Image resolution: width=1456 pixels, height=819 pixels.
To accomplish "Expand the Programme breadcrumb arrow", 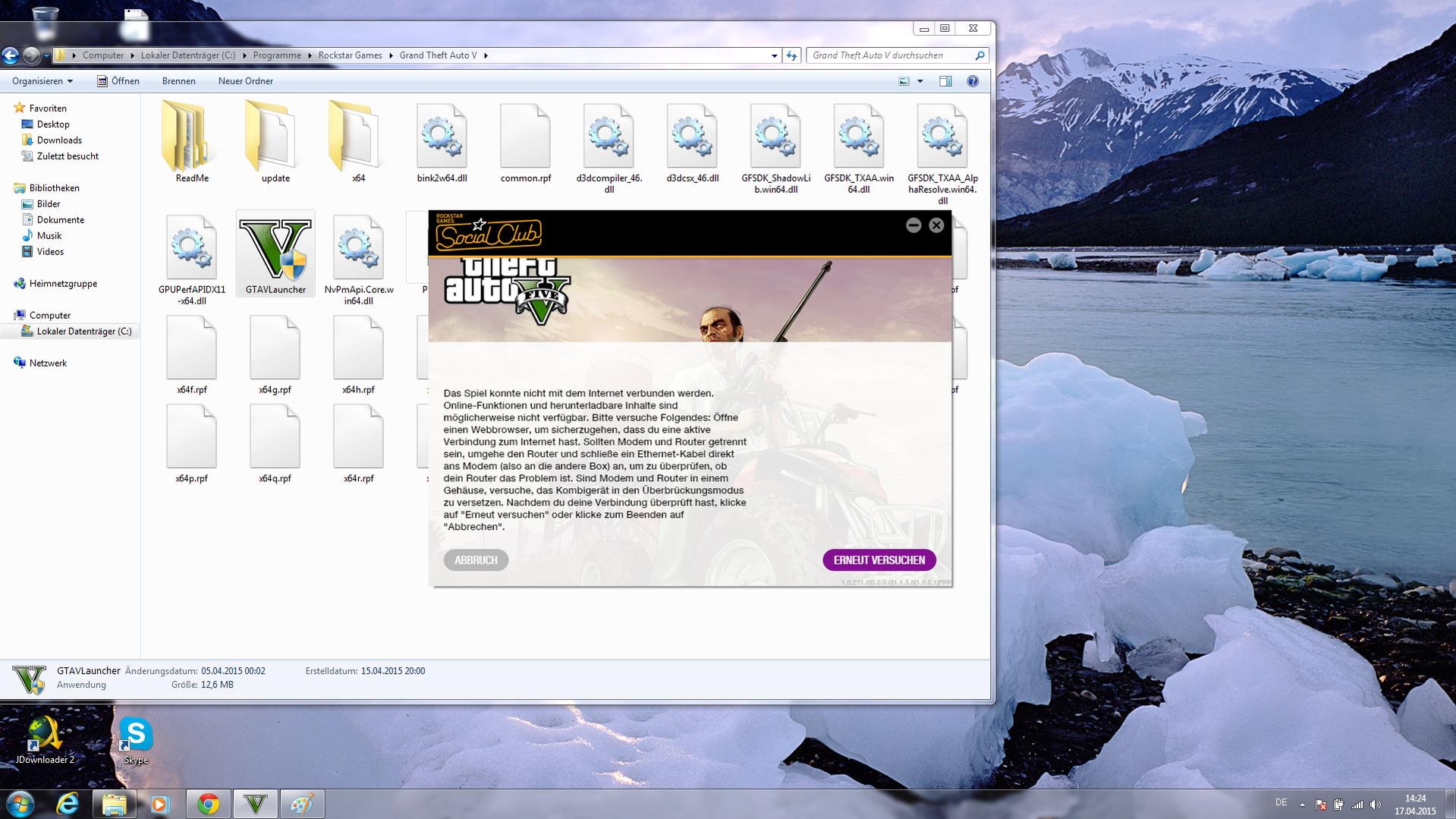I will 310,55.
